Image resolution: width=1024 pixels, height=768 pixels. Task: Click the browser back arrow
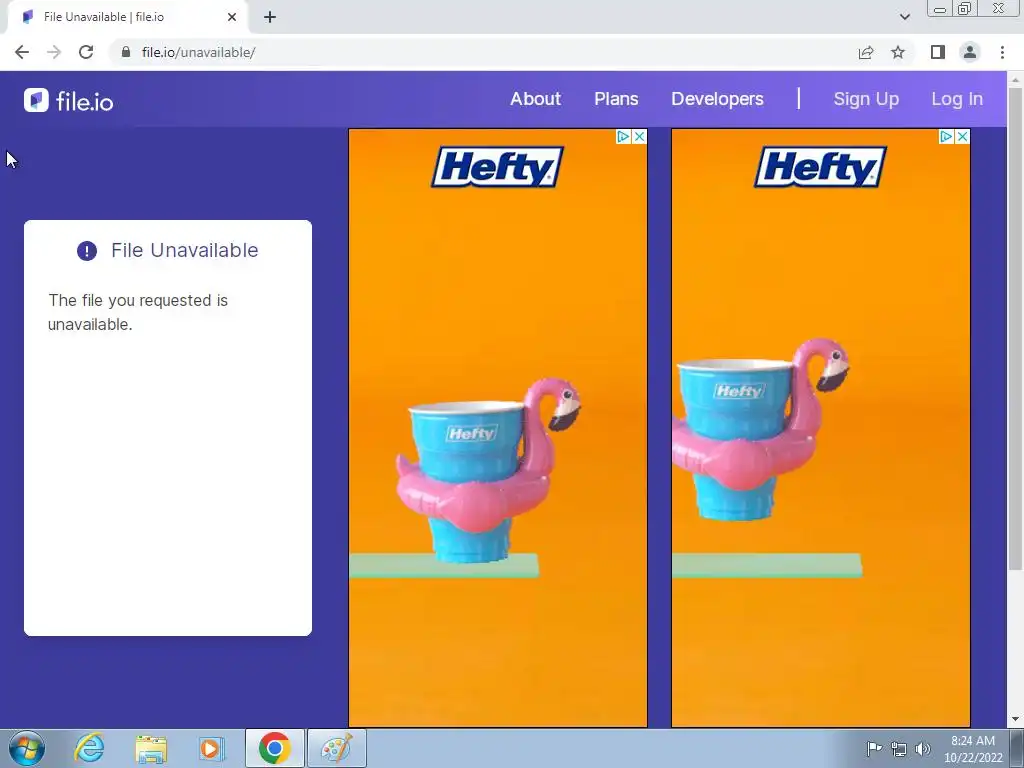pos(22,52)
